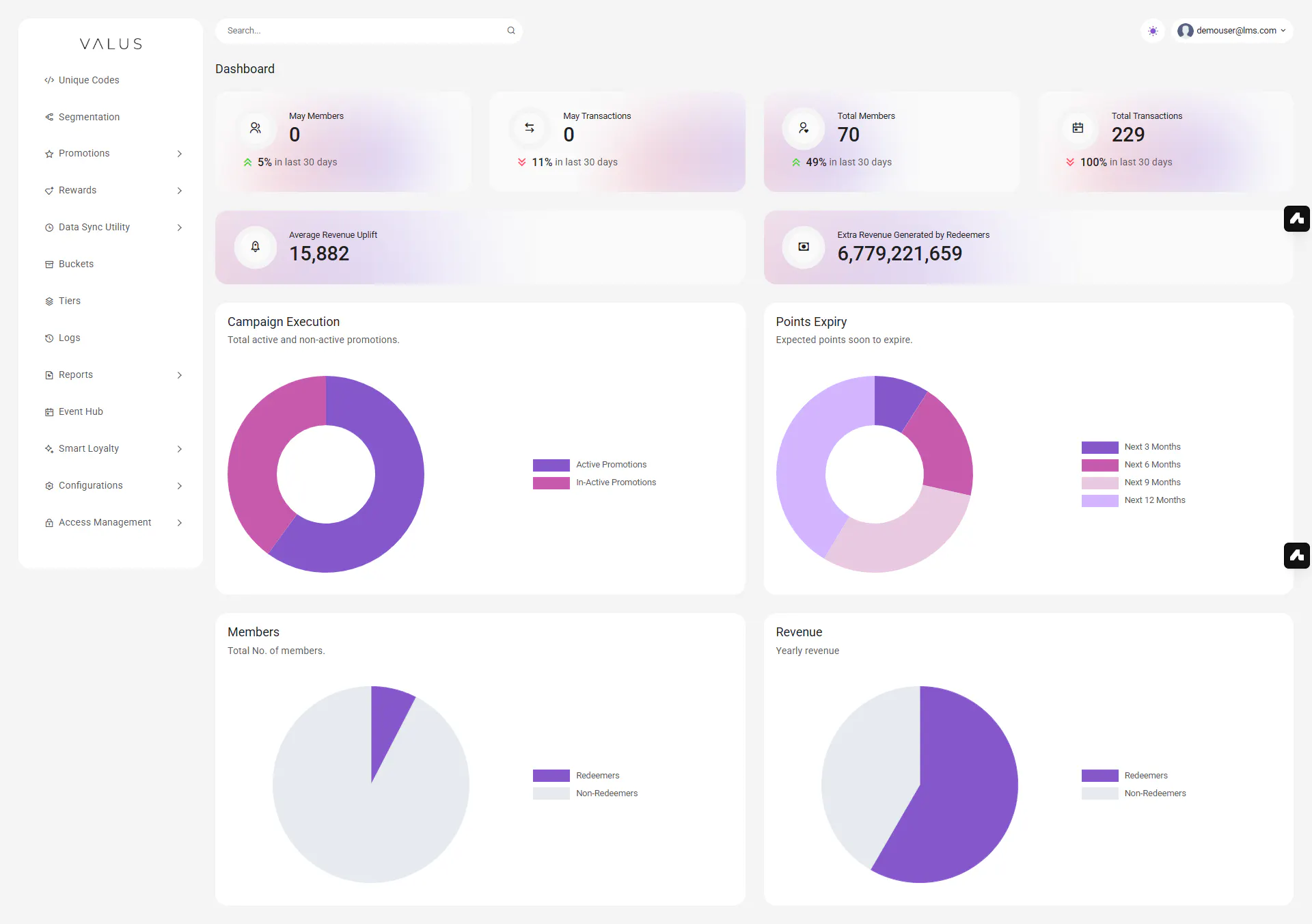This screenshot has height=924, width=1312.
Task: Toggle Next 12 Months legend series
Action: [x=1134, y=500]
